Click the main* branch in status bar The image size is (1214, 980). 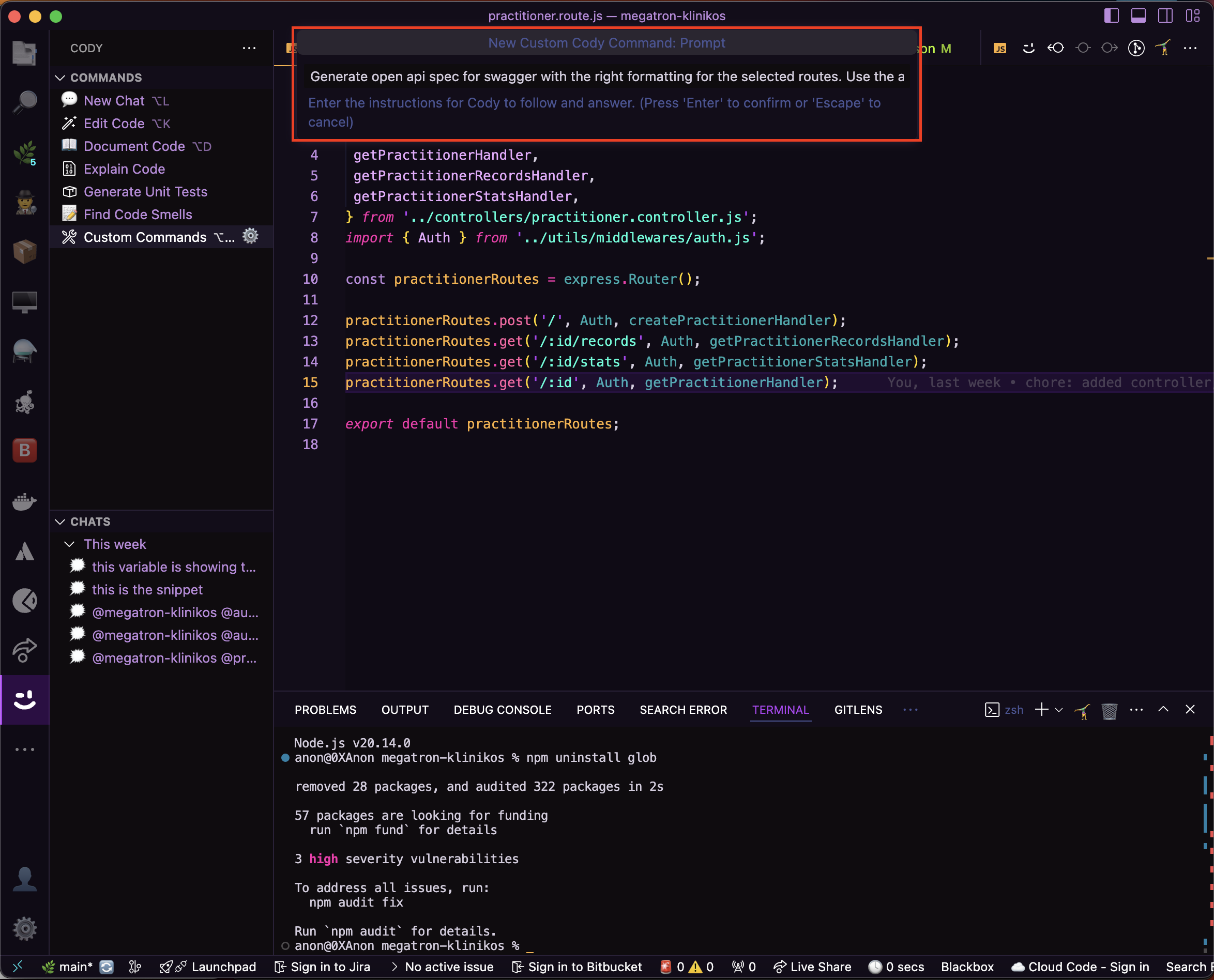67,967
